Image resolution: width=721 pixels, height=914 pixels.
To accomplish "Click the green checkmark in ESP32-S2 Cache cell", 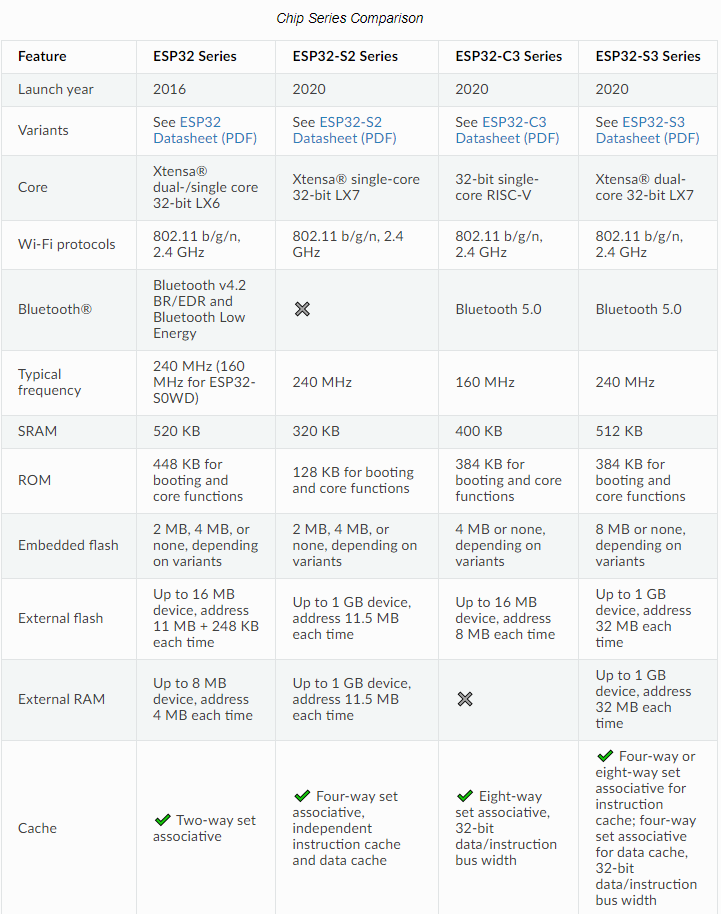I will 302,796.
